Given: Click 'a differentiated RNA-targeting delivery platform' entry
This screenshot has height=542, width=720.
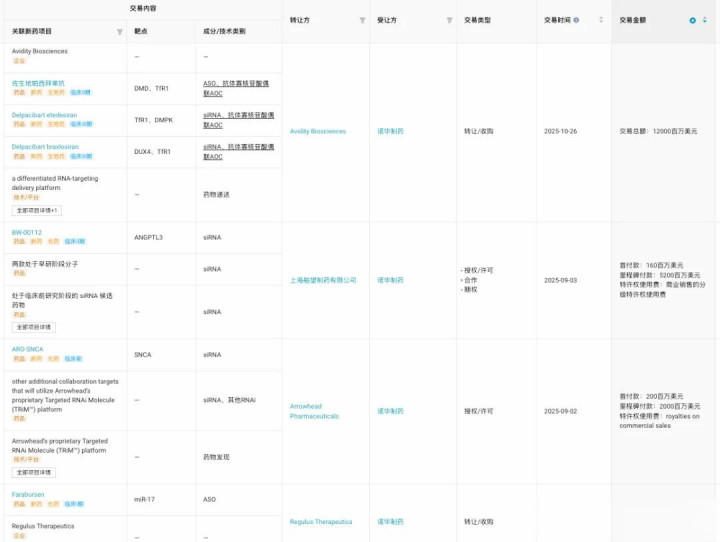Looking at the screenshot, I should click(x=55, y=183).
